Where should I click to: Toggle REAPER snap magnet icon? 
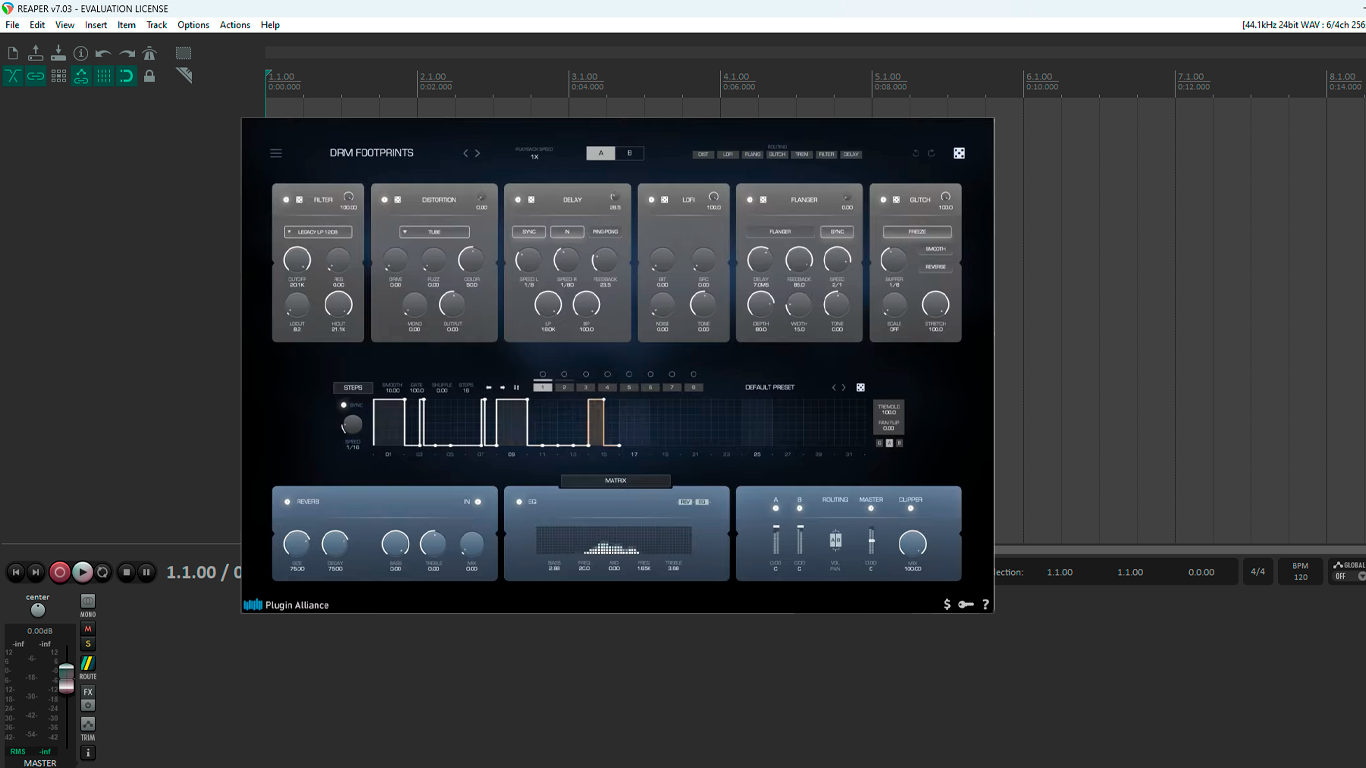coord(127,76)
